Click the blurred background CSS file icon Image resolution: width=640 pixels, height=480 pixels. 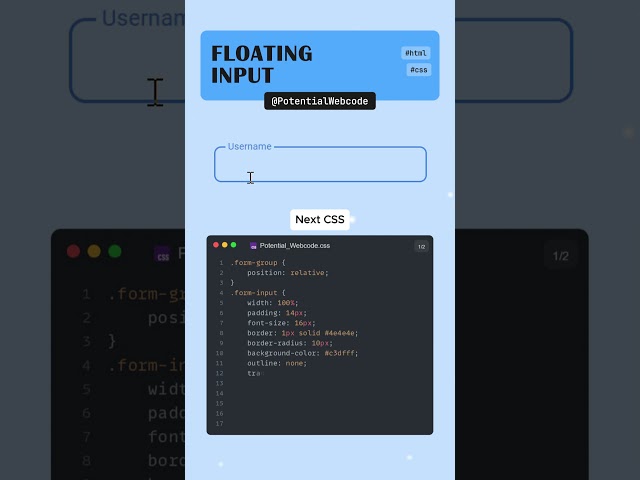[162, 254]
